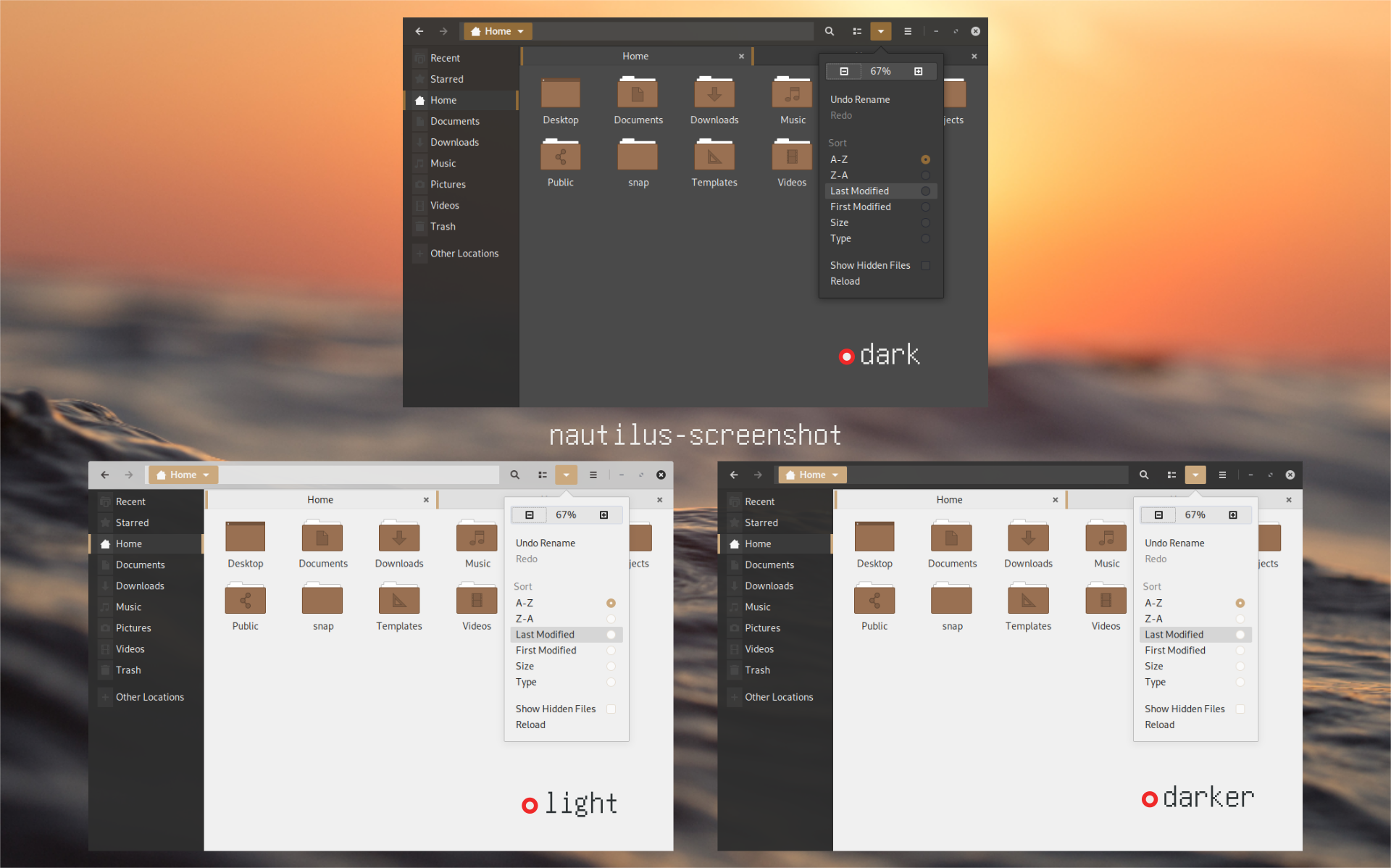Close the Home tab in the darker window
The height and width of the screenshot is (868, 1391).
tap(1055, 499)
